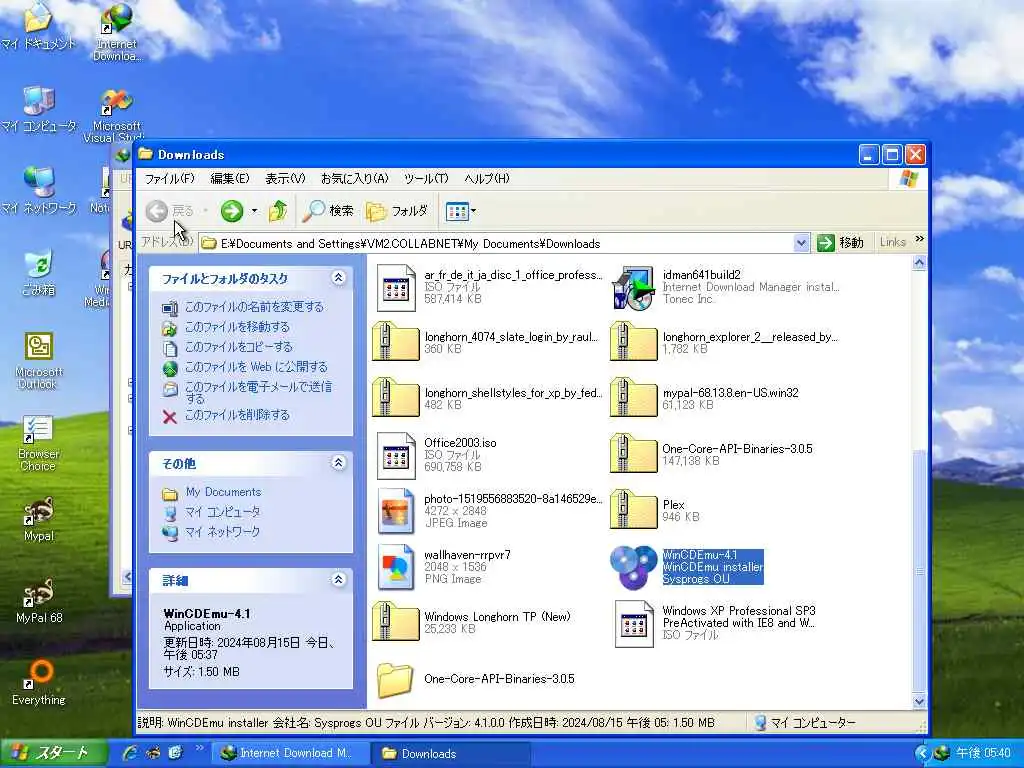Select the Plex zip archive icon
Viewport: 1024px width, 768px height.
(633, 509)
